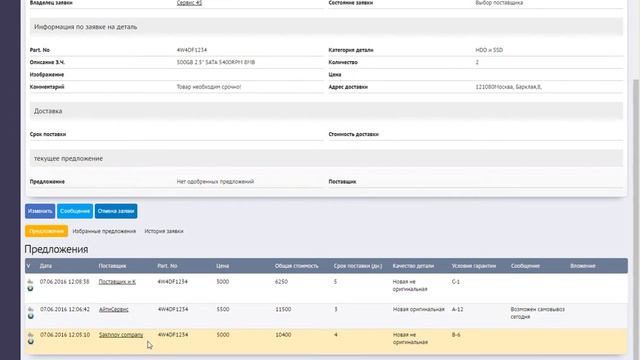Screen dimensions: 640x360
Task: Click the date 07.06.2016 12:05:10
Action: click(64, 335)
